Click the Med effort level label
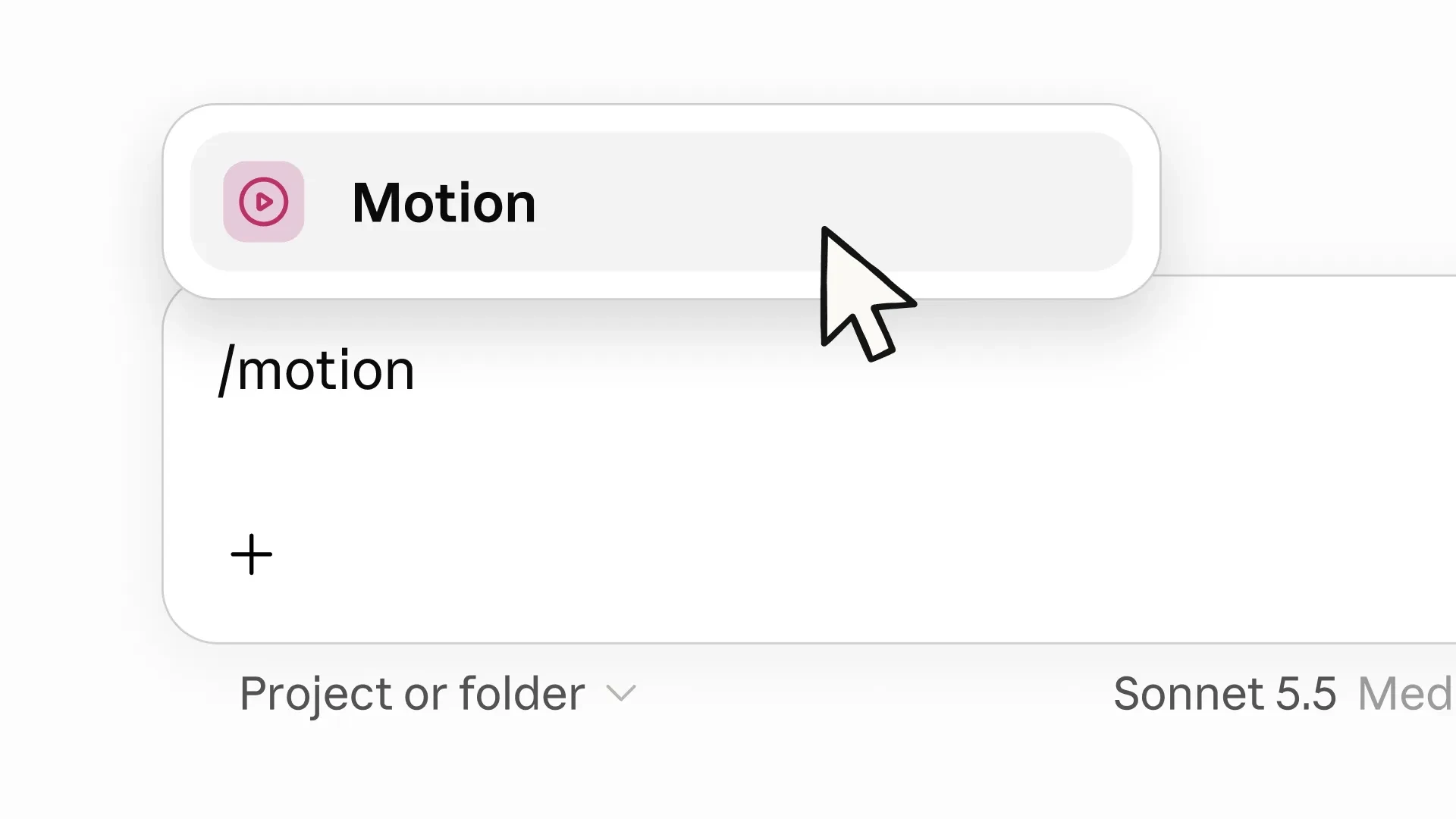This screenshot has width=1456, height=819. [x=1405, y=693]
